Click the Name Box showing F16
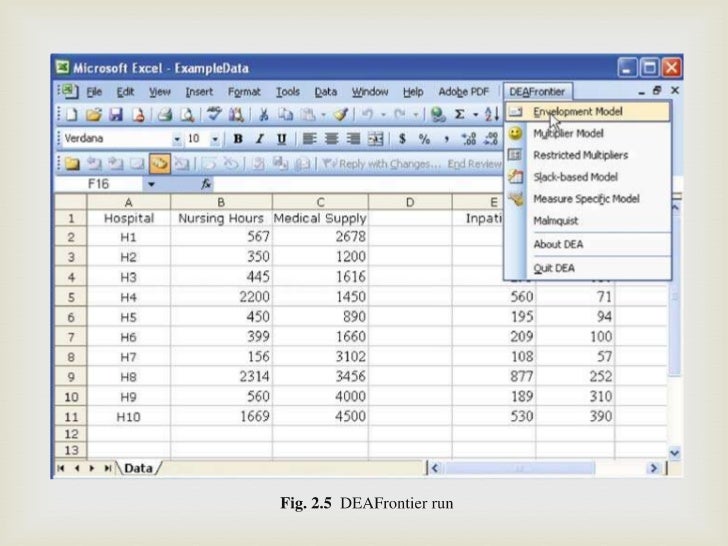Image resolution: width=728 pixels, height=546 pixels. [x=99, y=184]
